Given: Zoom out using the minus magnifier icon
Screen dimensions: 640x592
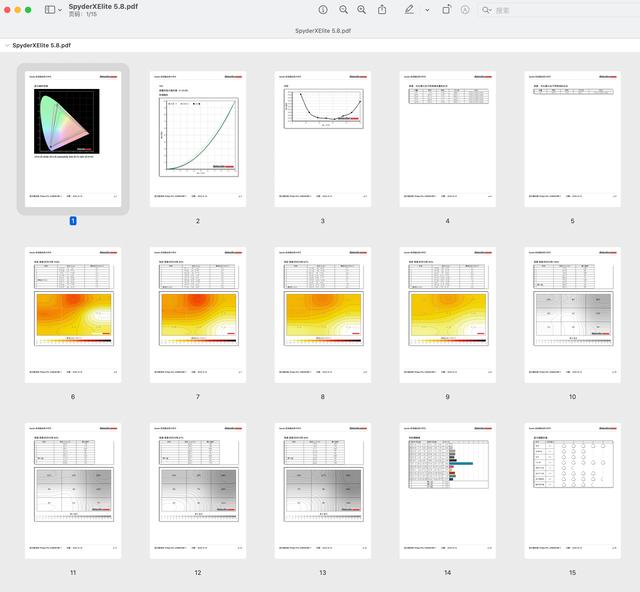Looking at the screenshot, I should (343, 9).
